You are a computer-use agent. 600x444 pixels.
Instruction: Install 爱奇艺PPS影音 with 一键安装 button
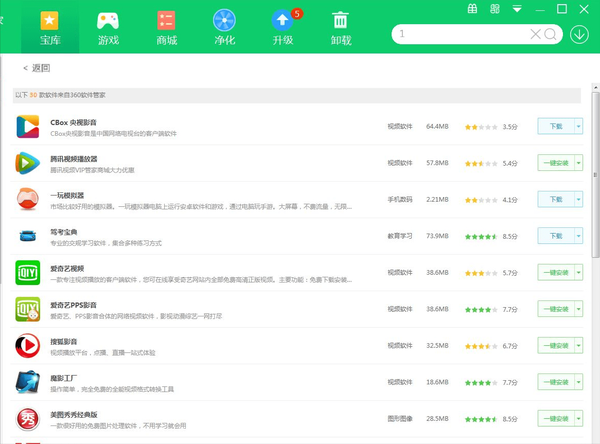pos(556,309)
